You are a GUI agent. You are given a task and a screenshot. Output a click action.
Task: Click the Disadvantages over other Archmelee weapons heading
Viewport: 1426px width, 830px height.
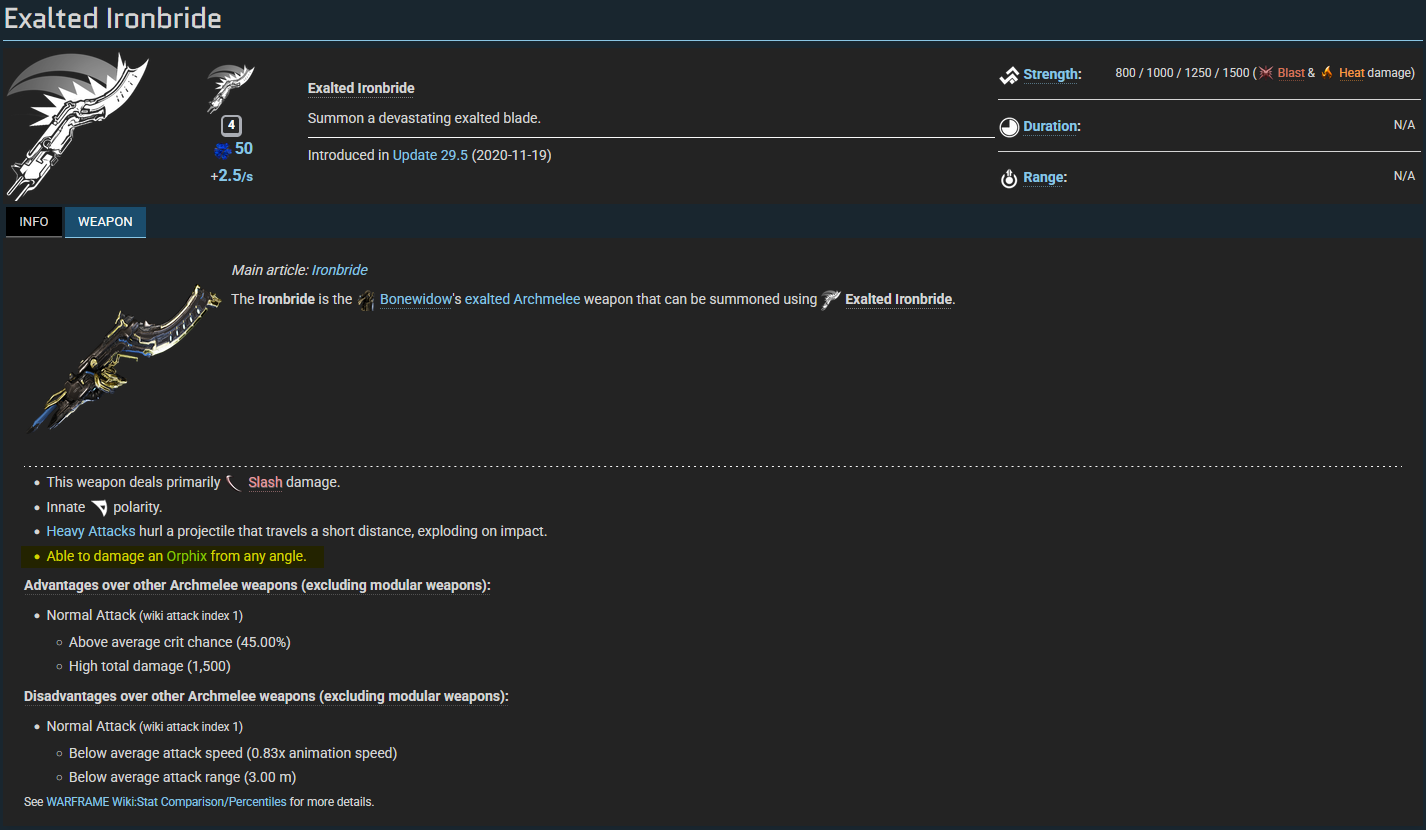(266, 696)
